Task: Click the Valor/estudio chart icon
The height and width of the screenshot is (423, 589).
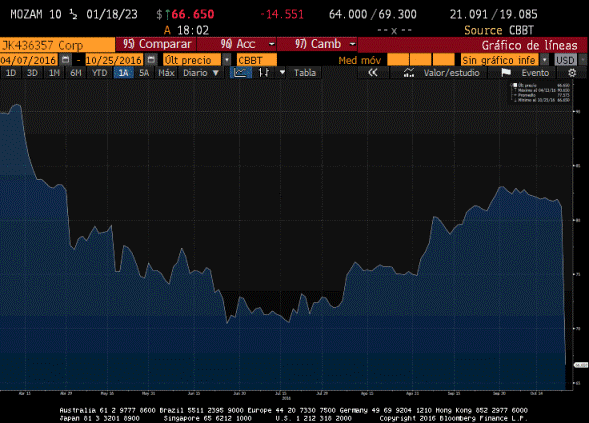Action: click(409, 73)
